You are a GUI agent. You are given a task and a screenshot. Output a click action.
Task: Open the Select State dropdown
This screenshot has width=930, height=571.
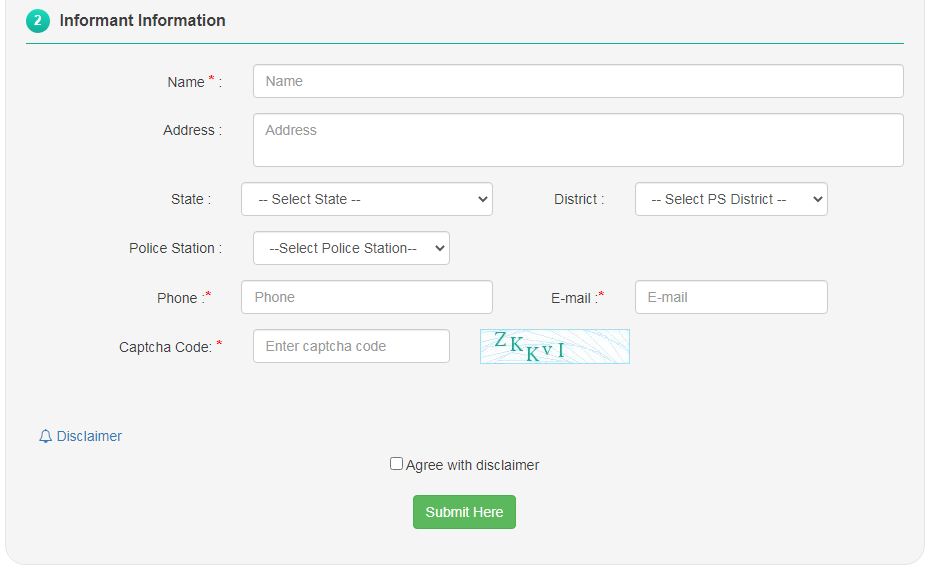pyautogui.click(x=366, y=199)
